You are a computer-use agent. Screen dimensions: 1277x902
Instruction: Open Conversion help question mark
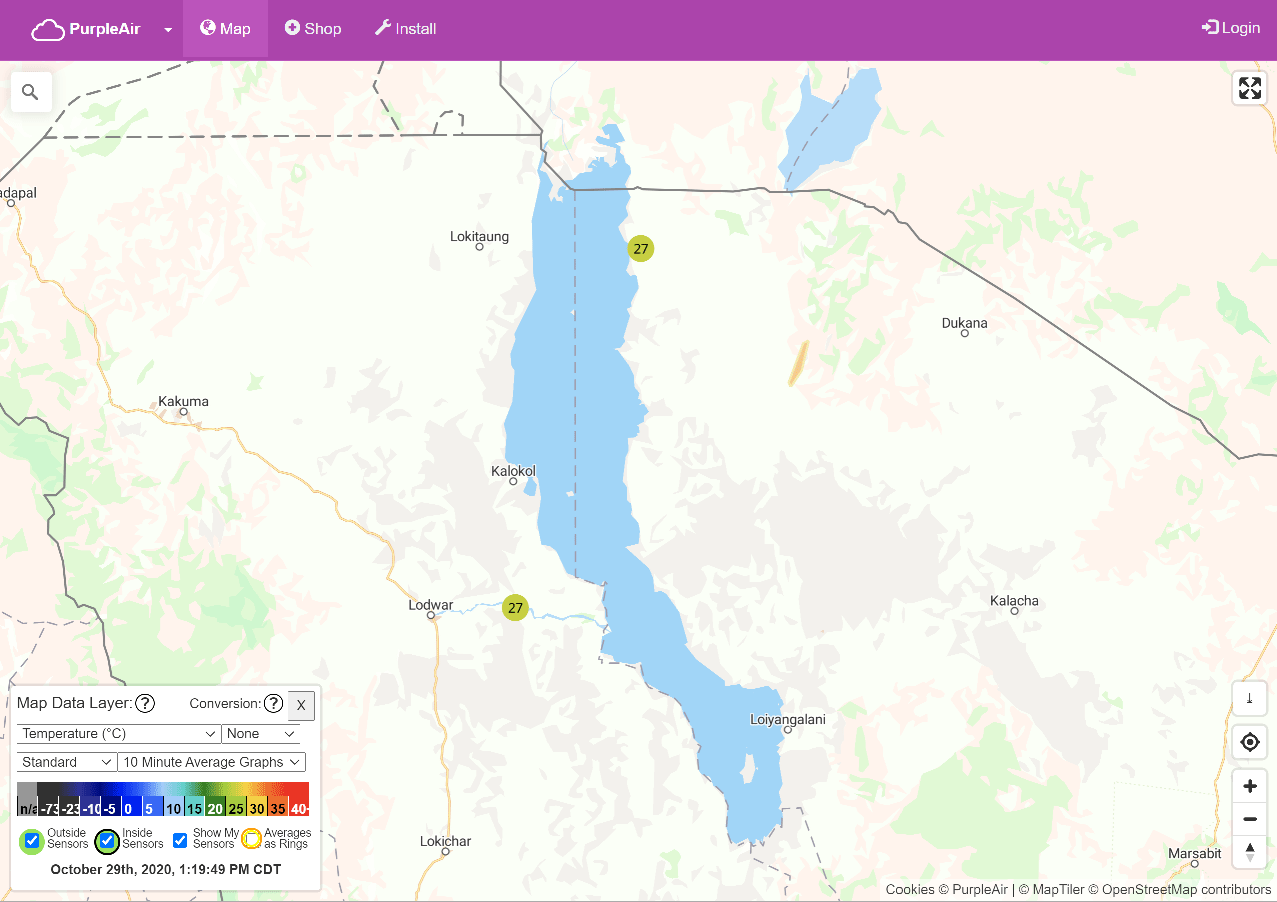[273, 703]
